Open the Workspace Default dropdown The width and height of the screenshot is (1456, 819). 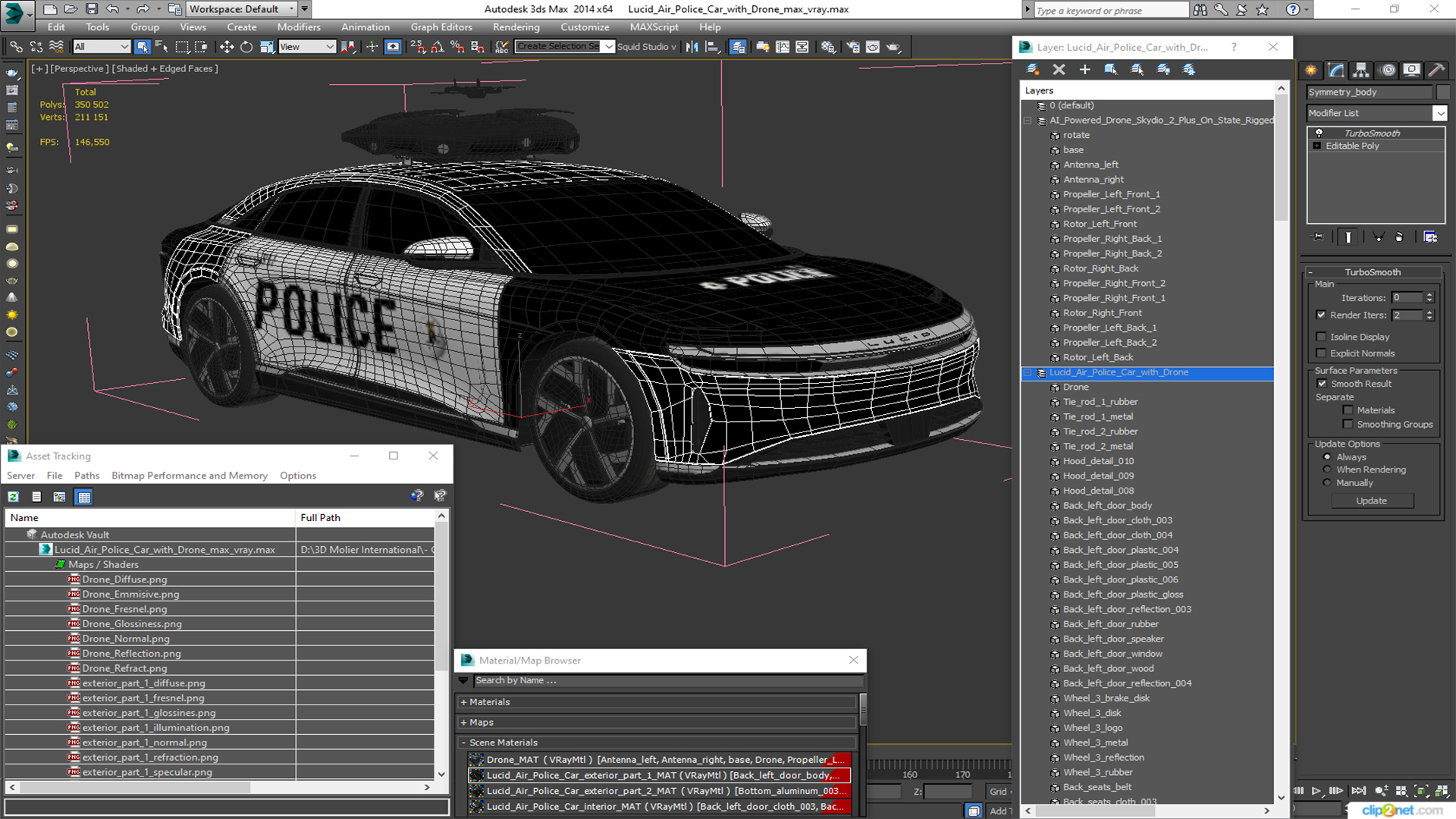click(240, 9)
